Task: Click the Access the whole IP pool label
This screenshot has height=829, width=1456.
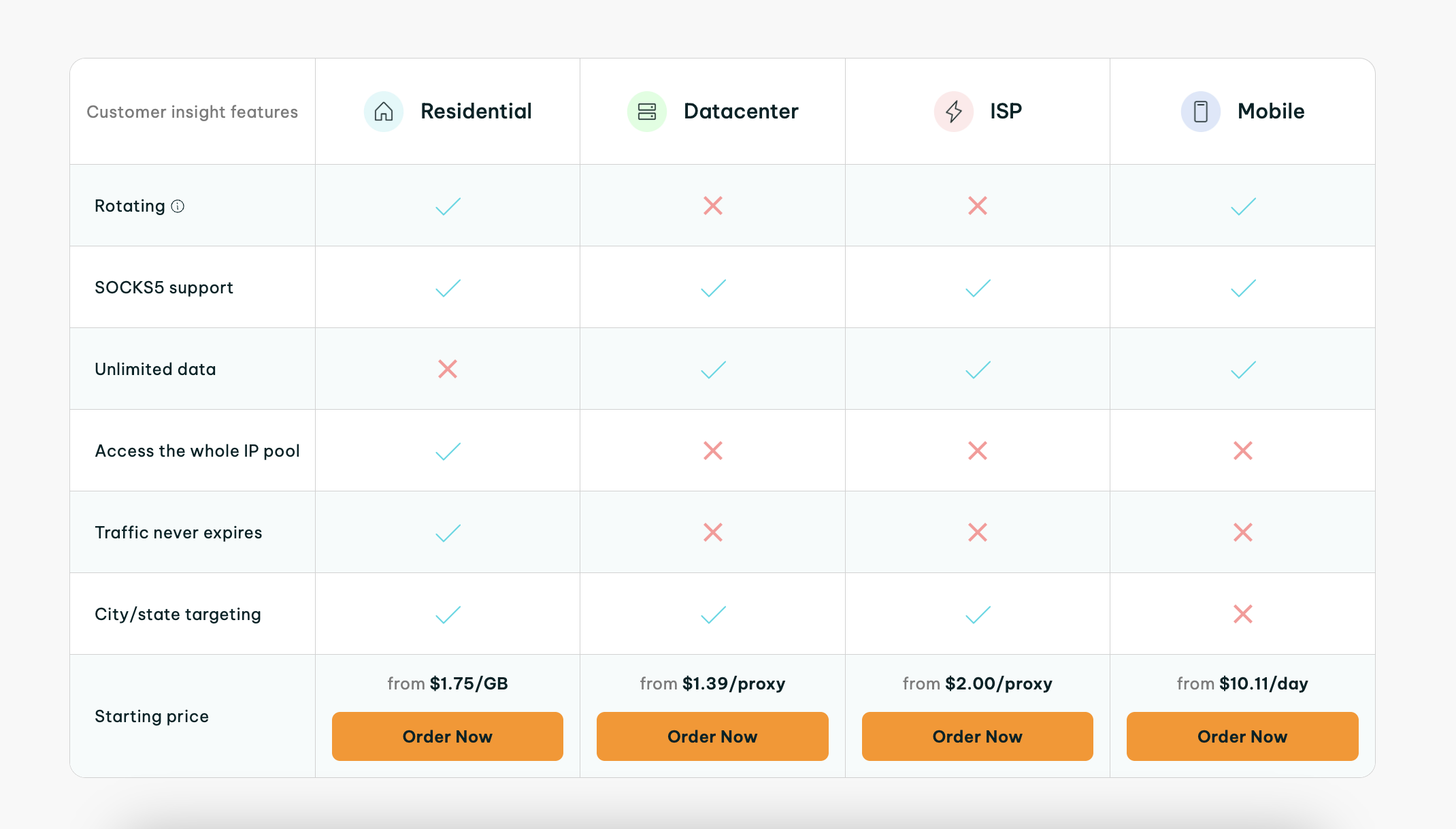Action: click(197, 451)
